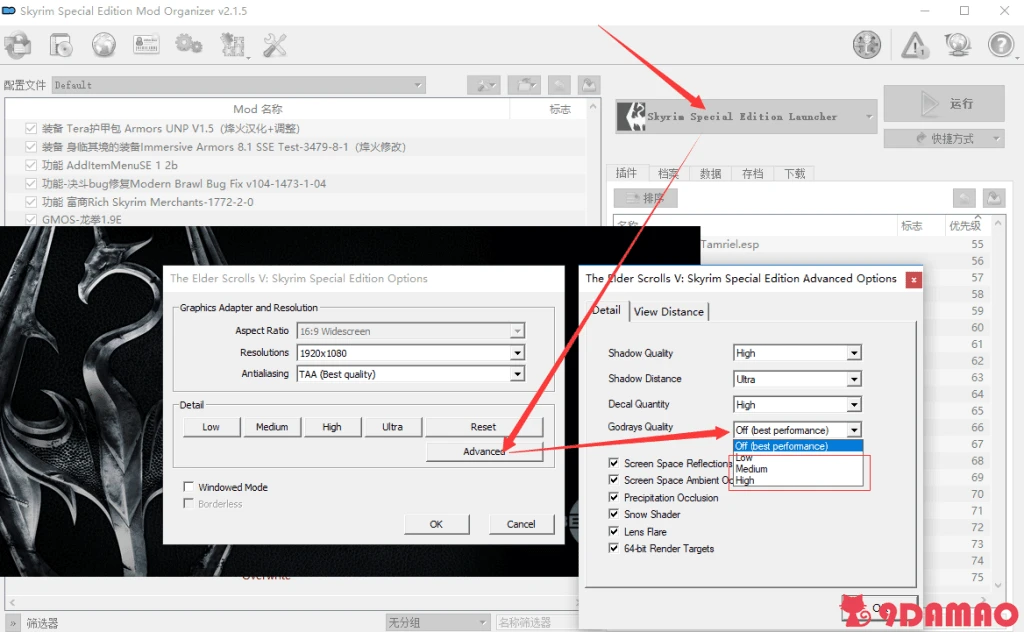Open the 数据 data tab

pos(711,174)
